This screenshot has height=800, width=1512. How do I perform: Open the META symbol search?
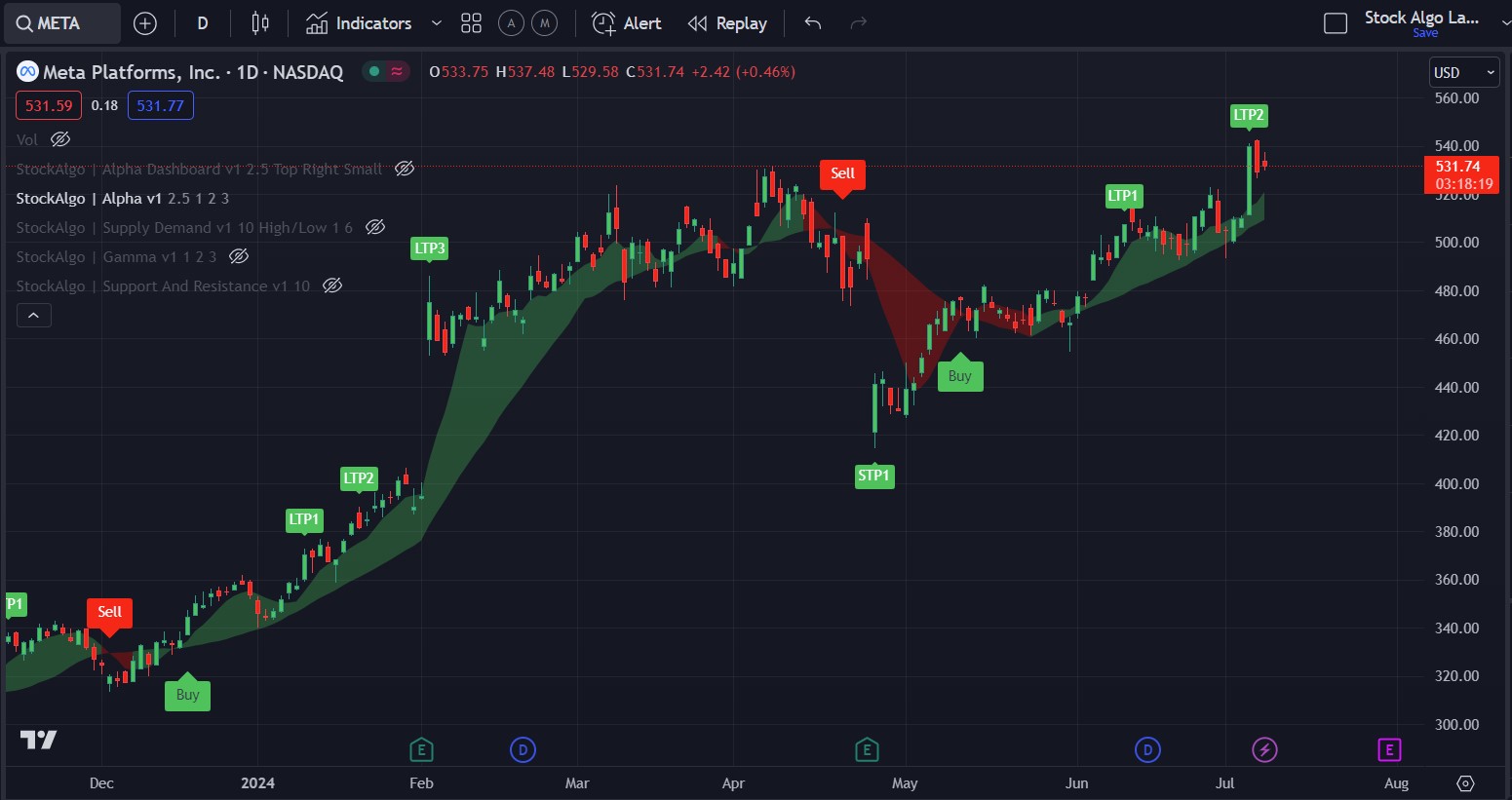pos(62,23)
